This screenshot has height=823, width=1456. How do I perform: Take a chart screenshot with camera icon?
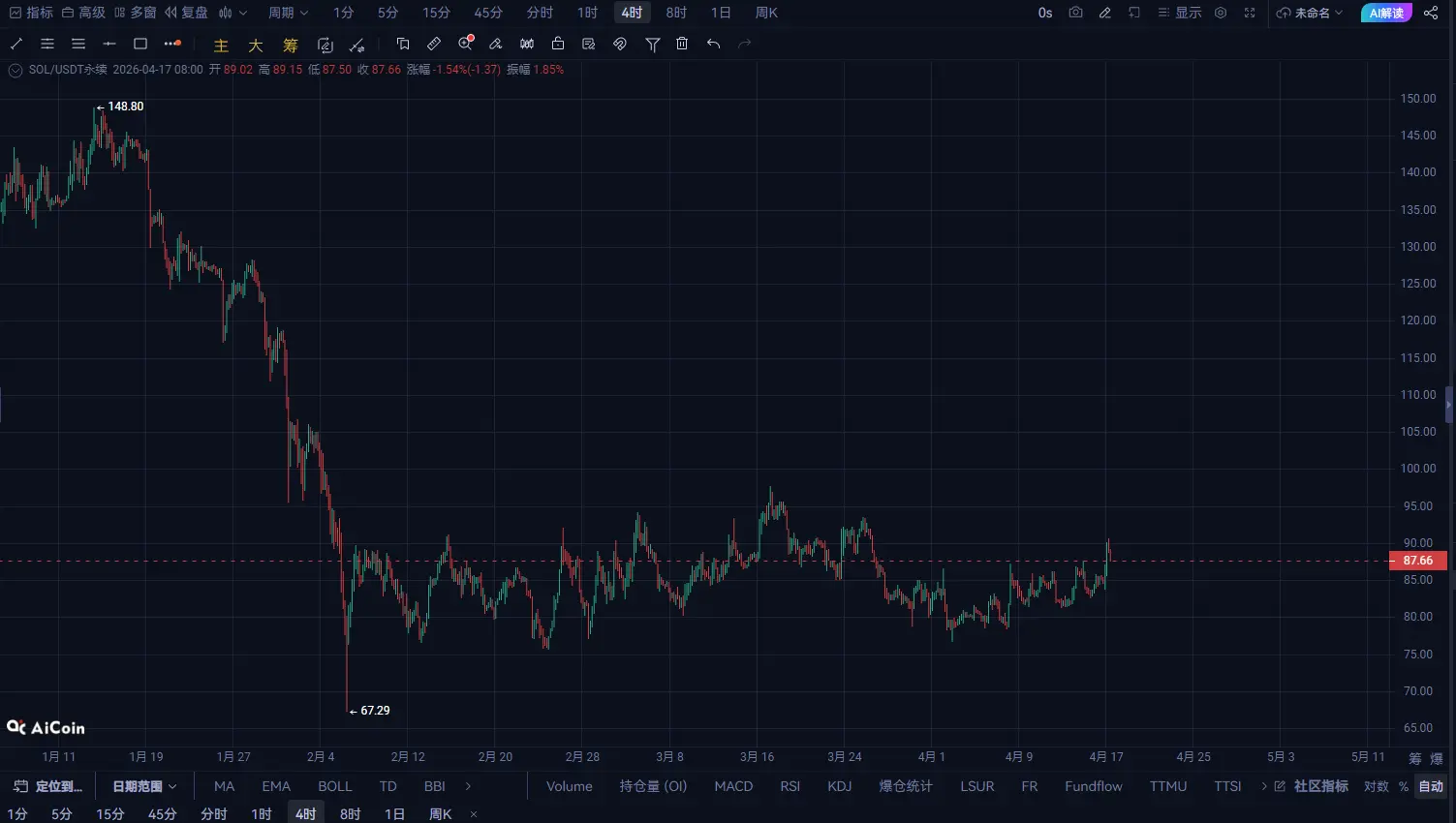1075,13
